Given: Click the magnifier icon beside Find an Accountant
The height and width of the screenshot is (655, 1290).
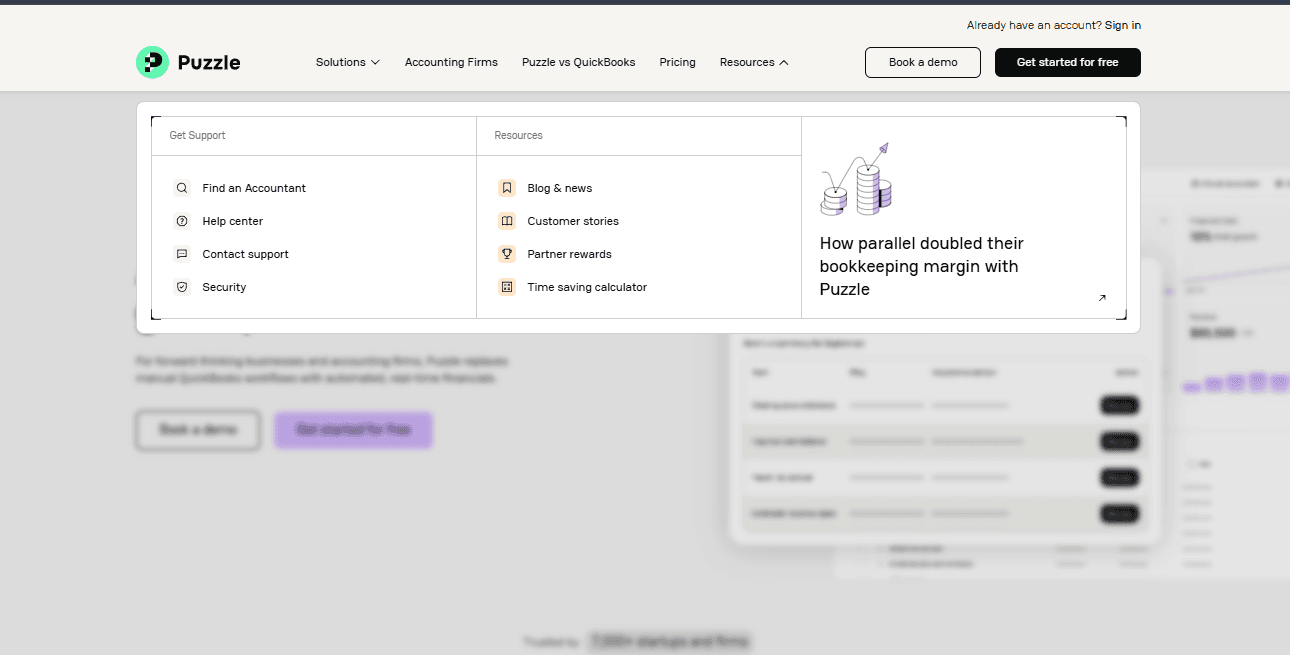Looking at the screenshot, I should (182, 188).
